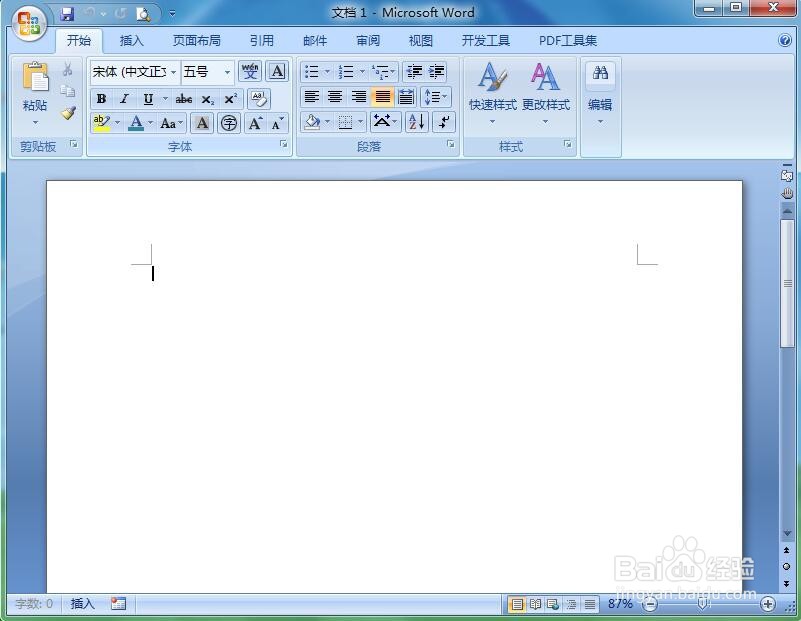Expand the Paragraph dialog launcher 段落

[451, 145]
